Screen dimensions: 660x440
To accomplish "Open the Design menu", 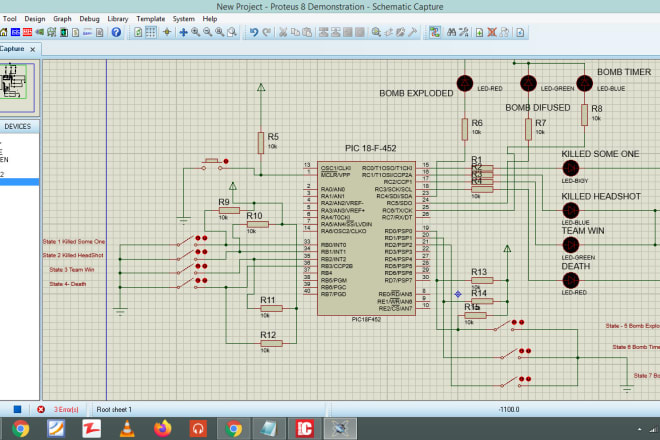I will tap(35, 19).
